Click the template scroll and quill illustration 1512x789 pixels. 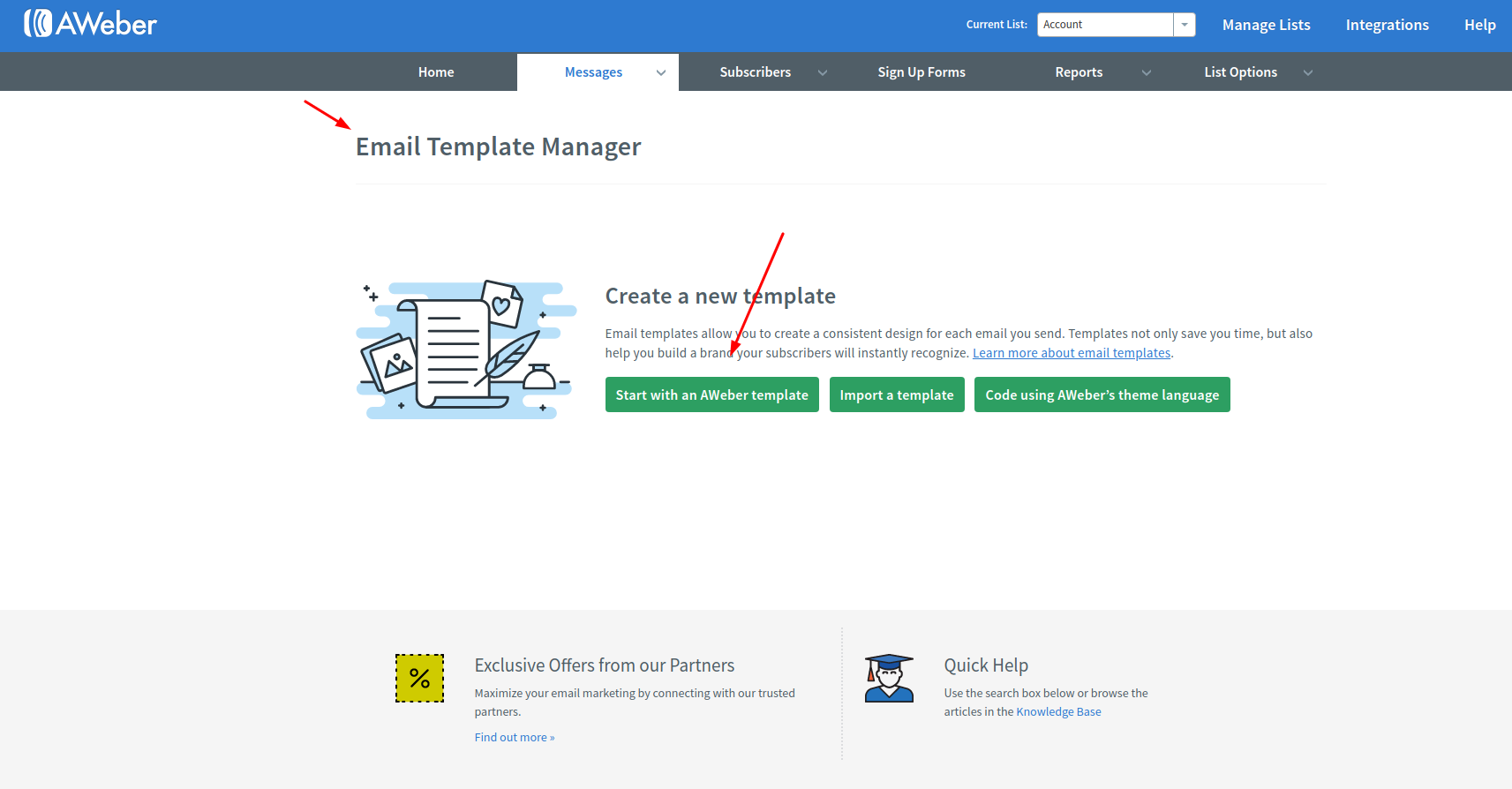(x=466, y=349)
